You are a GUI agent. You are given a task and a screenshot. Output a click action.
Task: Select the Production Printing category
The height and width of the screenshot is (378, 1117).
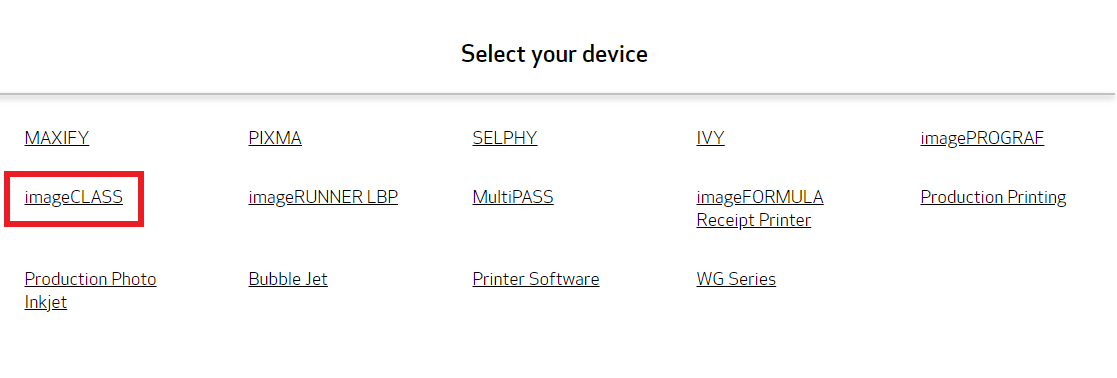tap(993, 197)
